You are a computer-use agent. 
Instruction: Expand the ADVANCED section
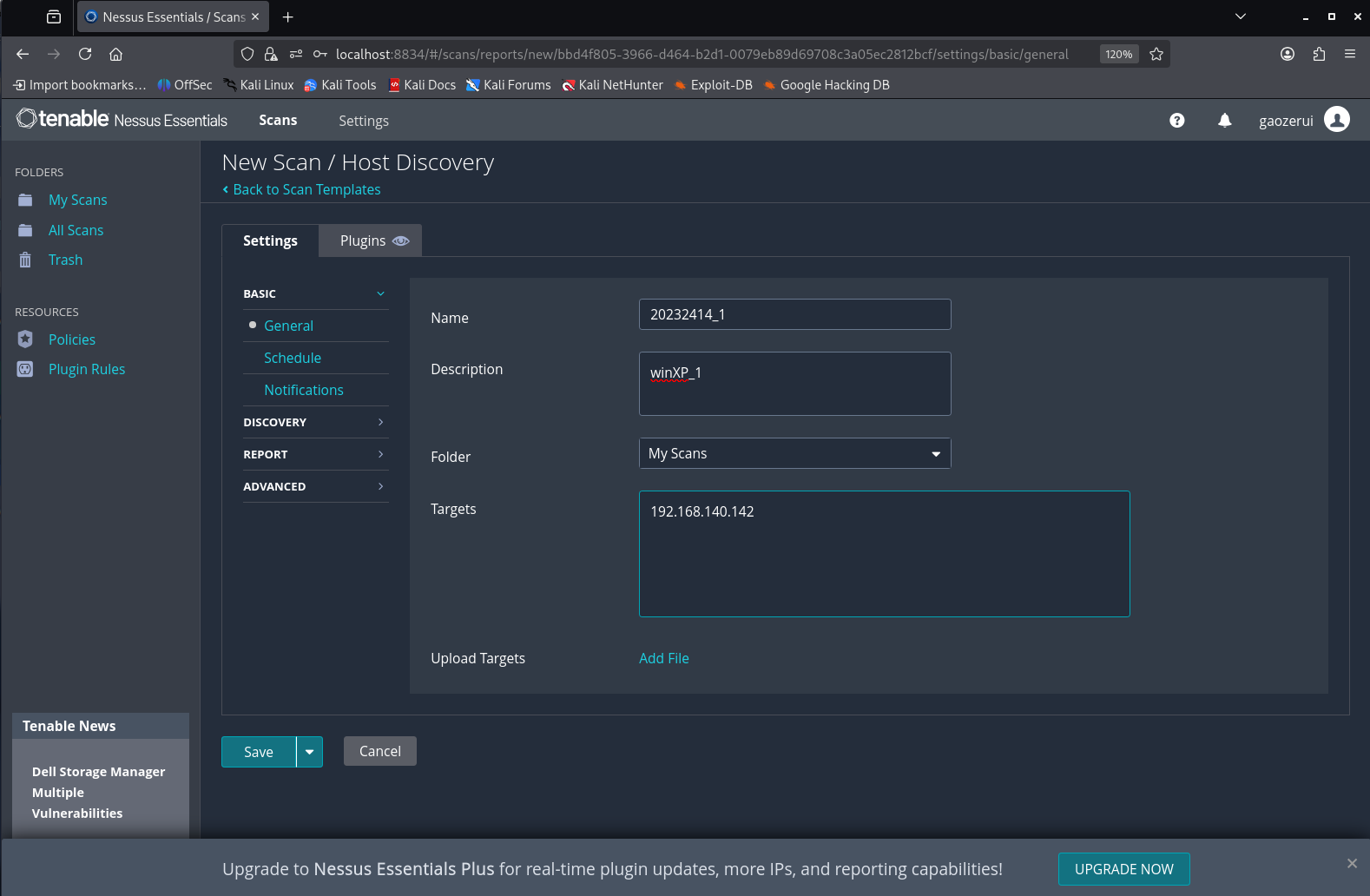[315, 486]
